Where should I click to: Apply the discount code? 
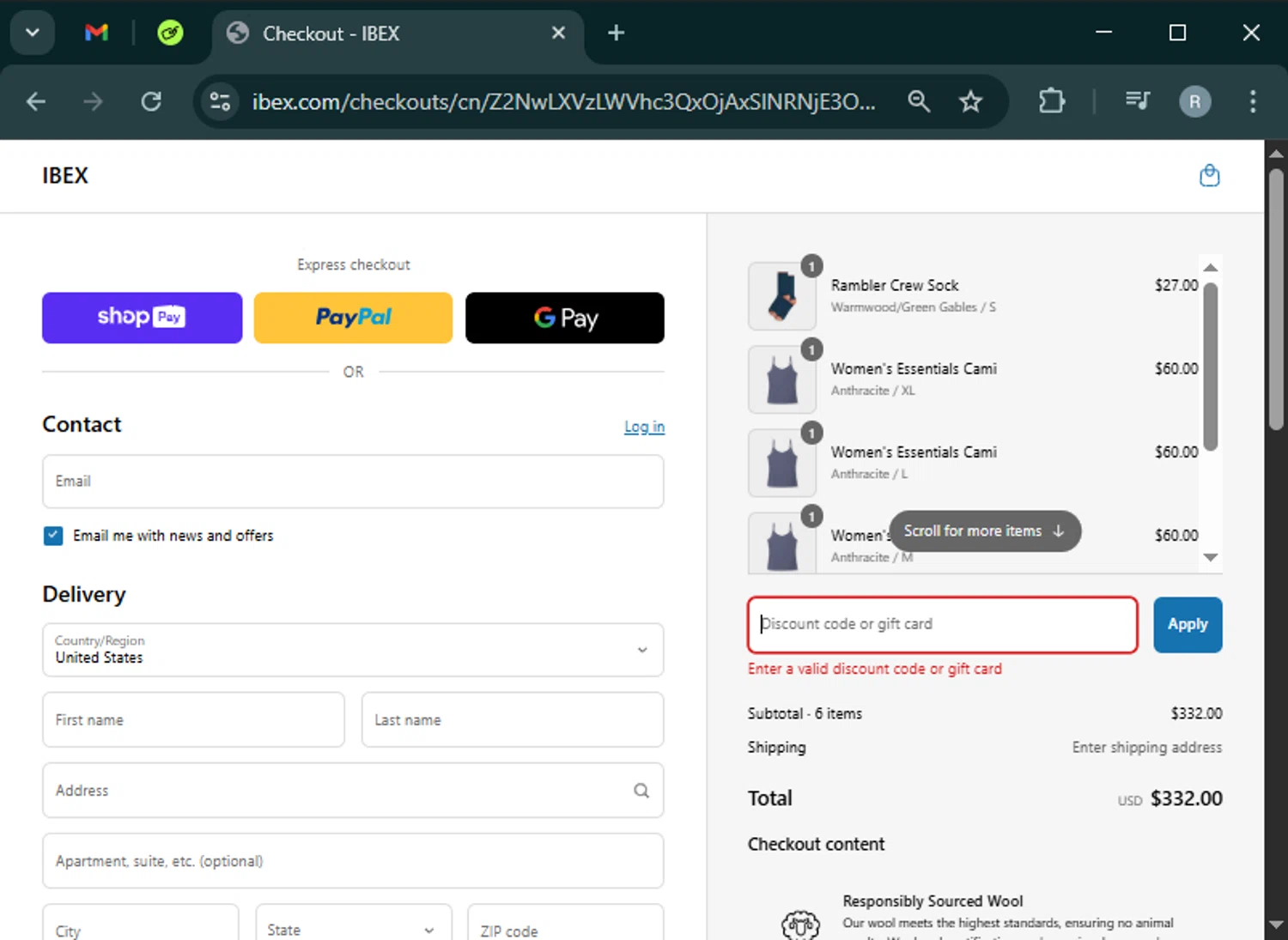[1188, 625]
